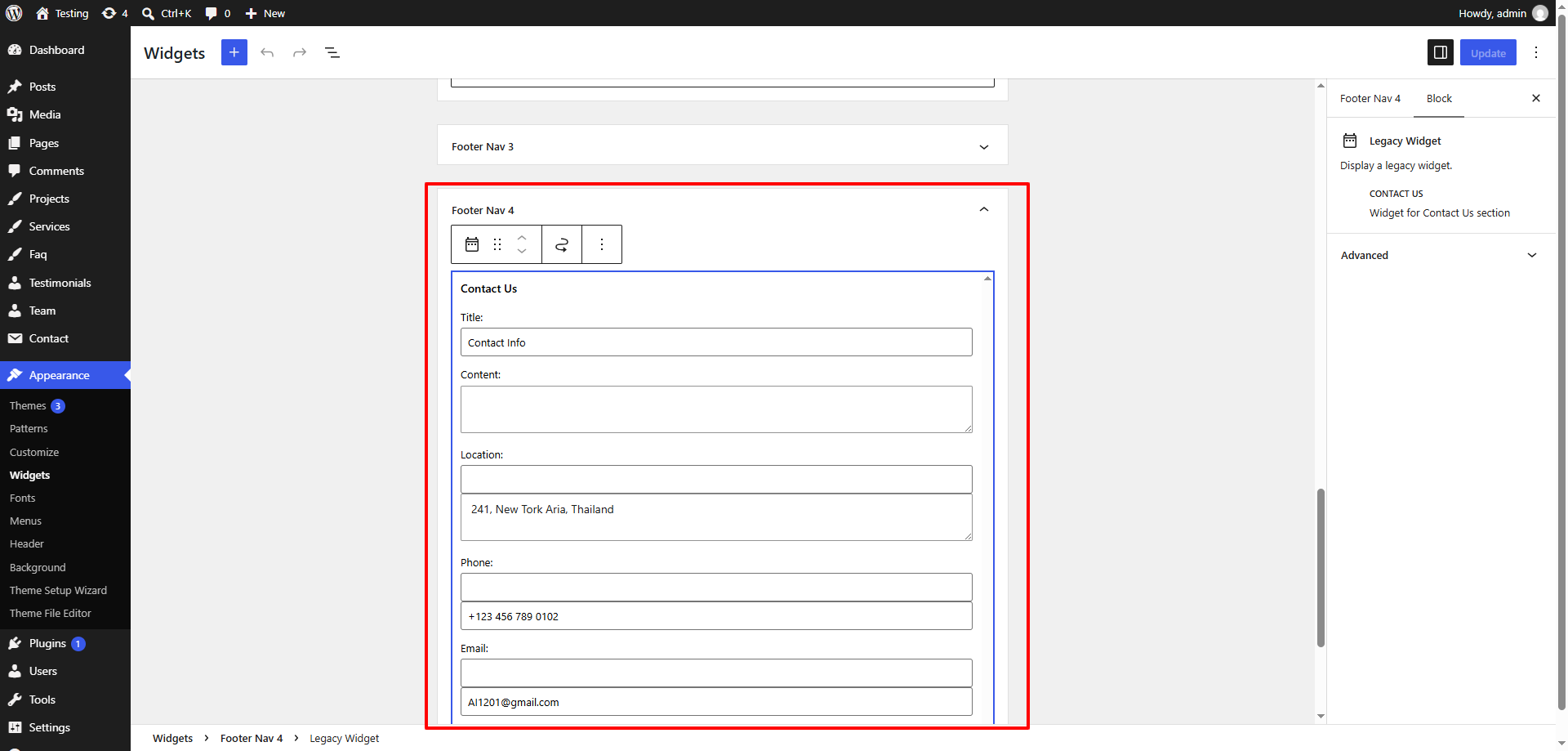This screenshot has width=1568, height=751.
Task: Undo the last change
Action: [x=267, y=52]
